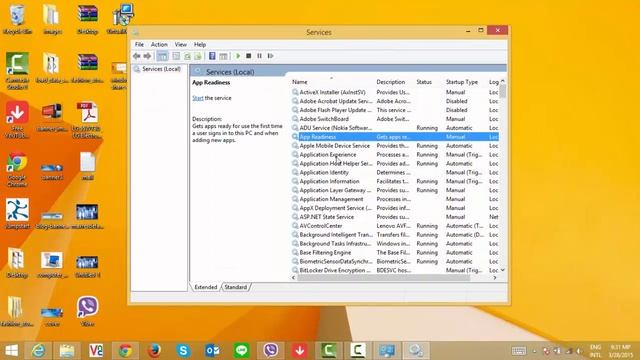
Task: Open Skype from the taskbar
Action: click(x=183, y=351)
